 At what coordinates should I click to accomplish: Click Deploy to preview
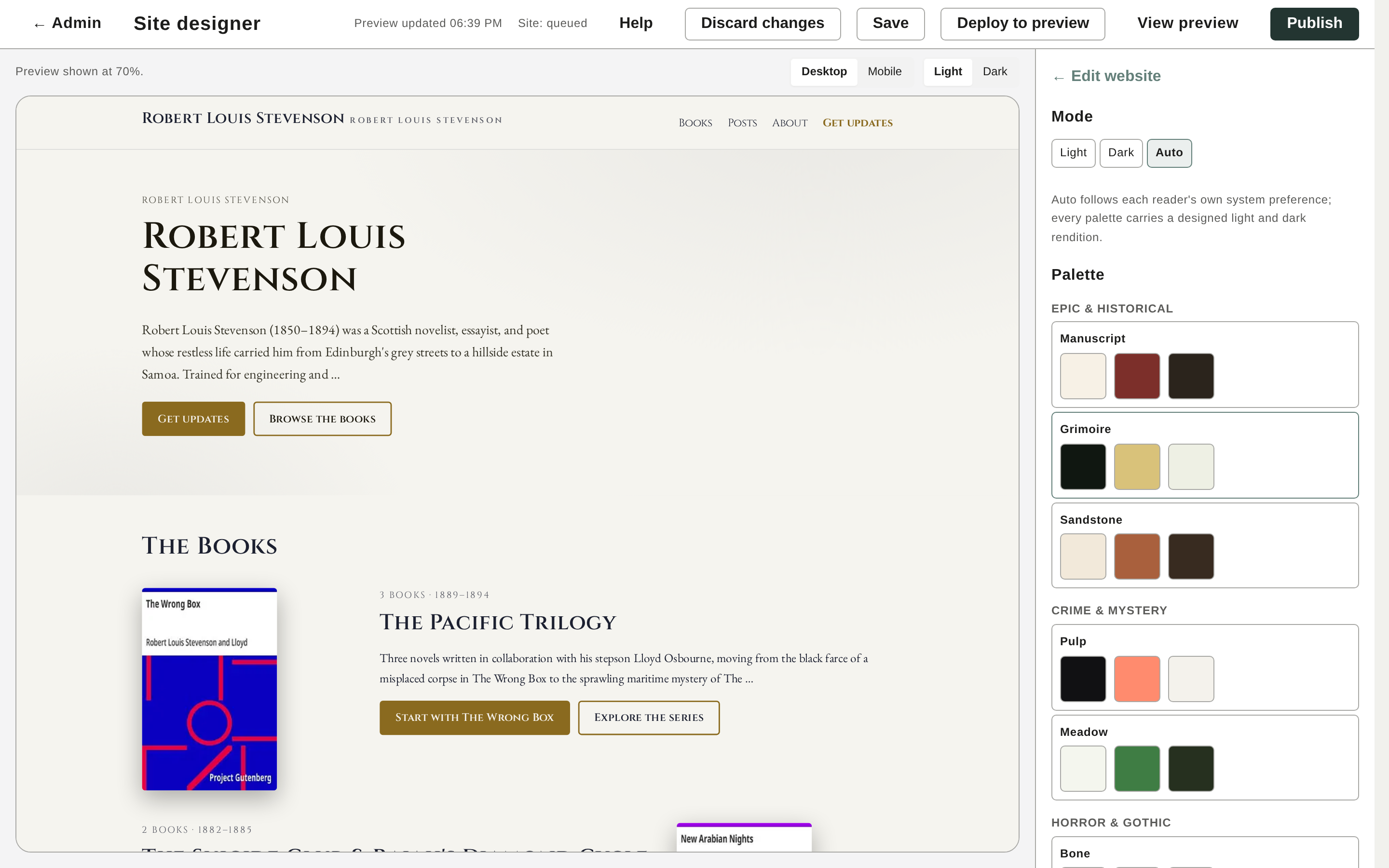click(x=1022, y=24)
